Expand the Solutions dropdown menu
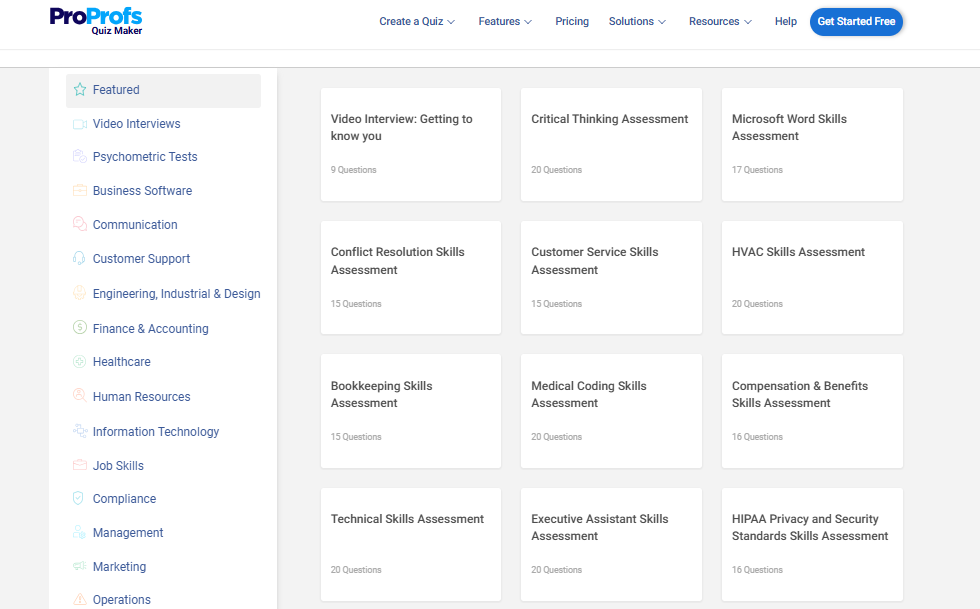The image size is (980, 609). coord(637,21)
